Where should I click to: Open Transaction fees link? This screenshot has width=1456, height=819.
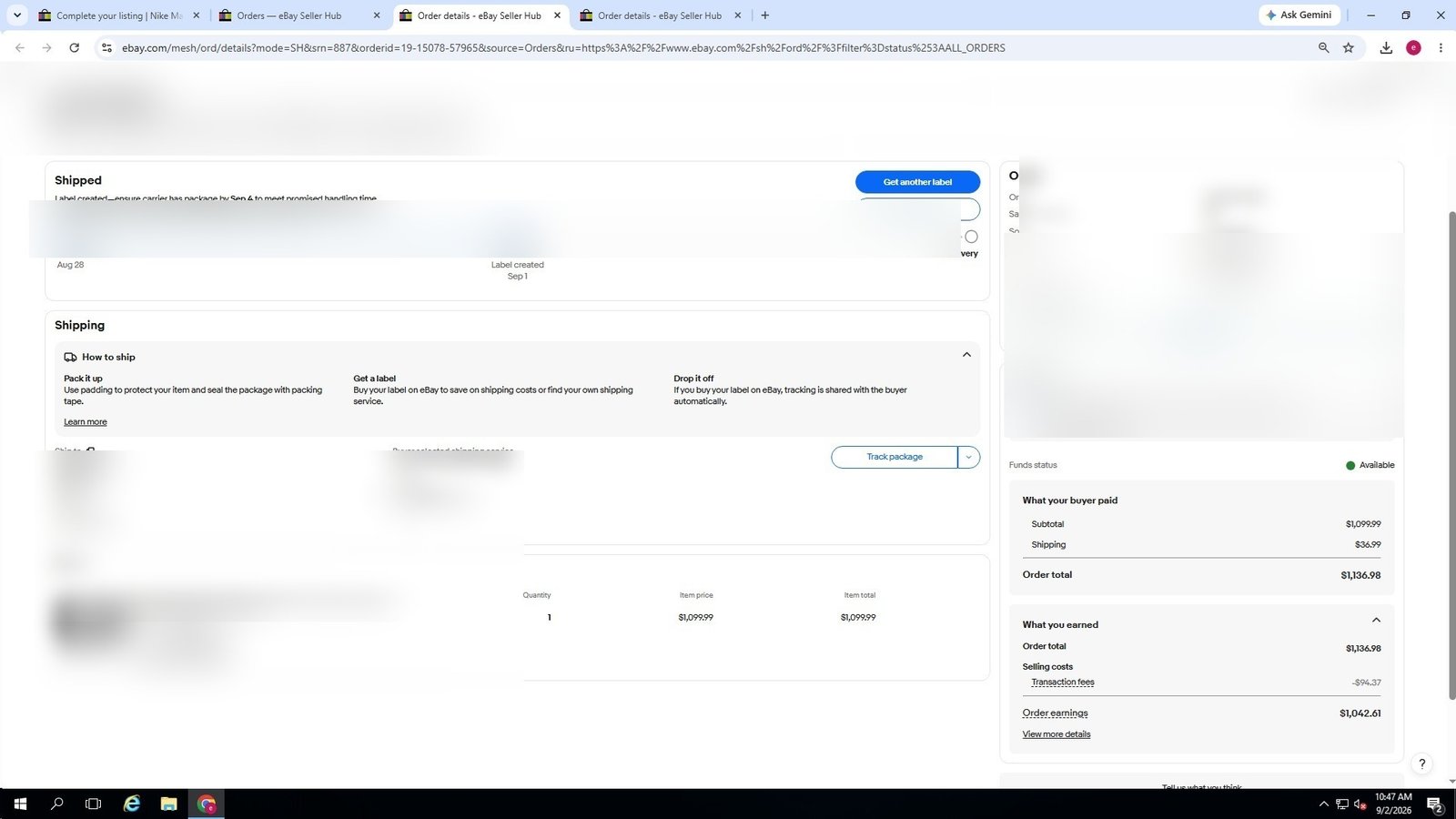(1063, 682)
